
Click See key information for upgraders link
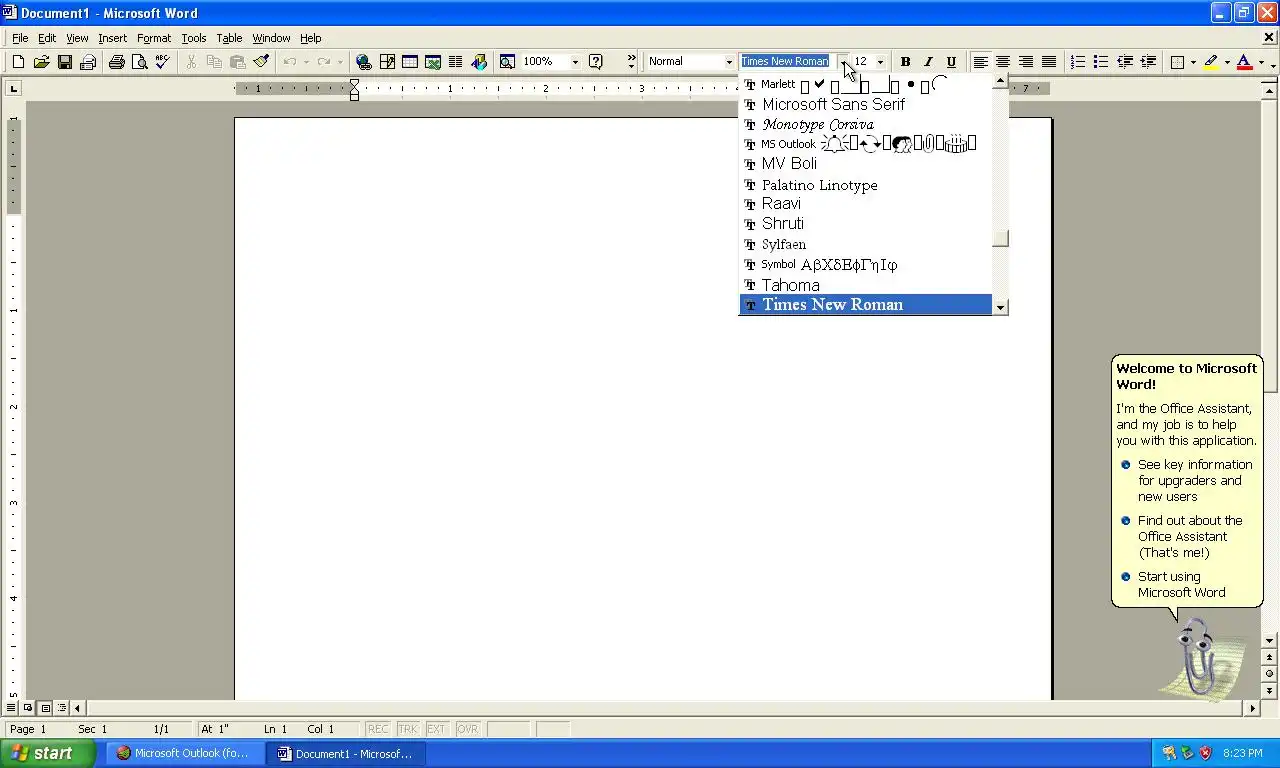(1195, 480)
